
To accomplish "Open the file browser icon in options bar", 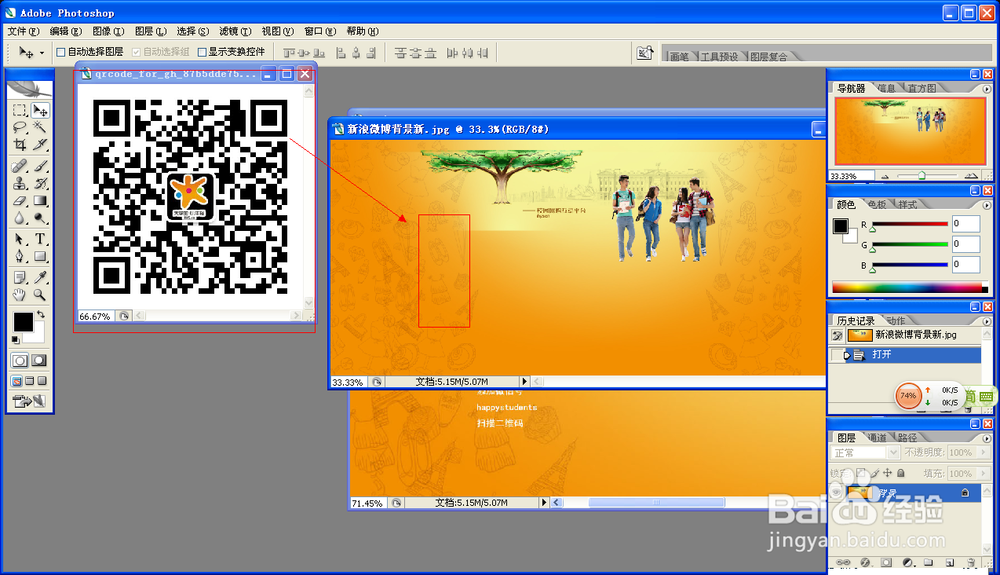I will (x=645, y=54).
